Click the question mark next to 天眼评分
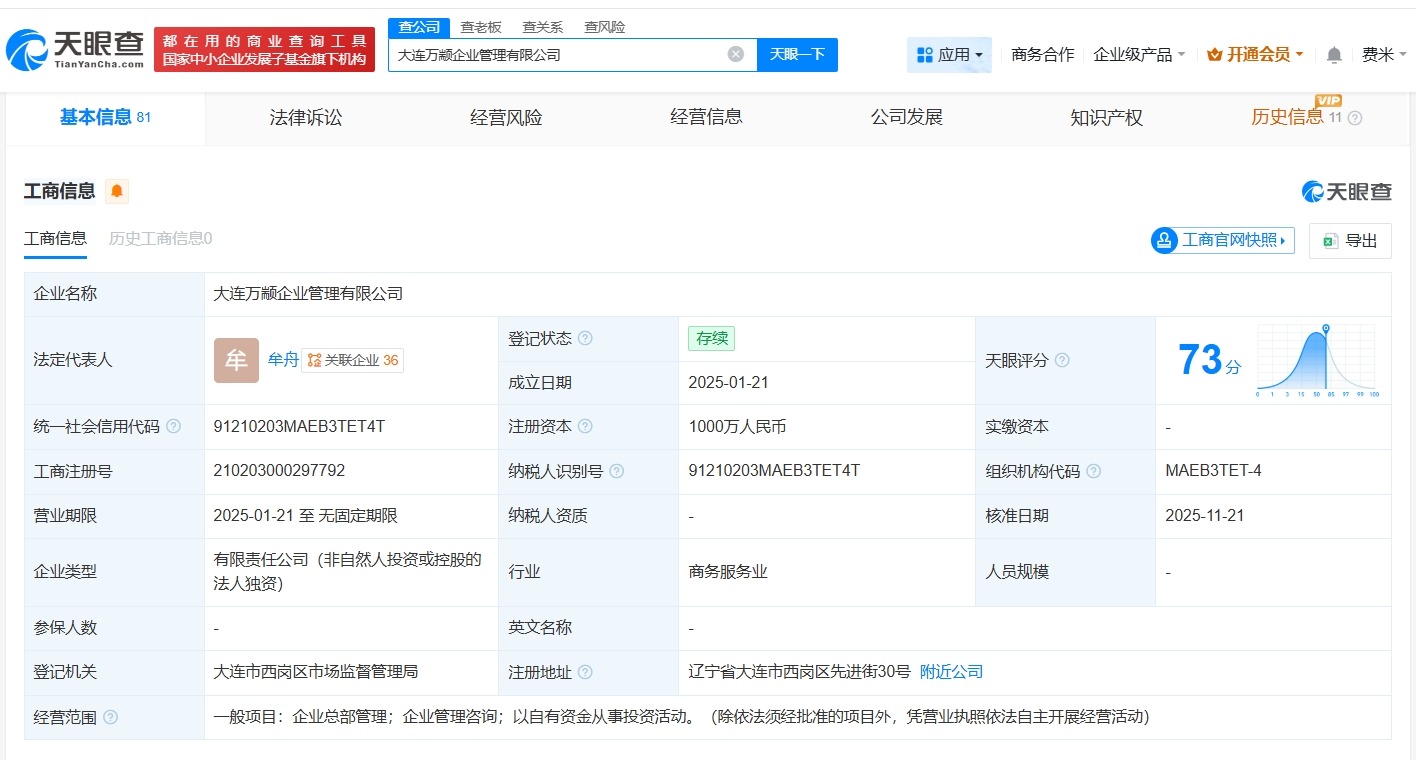The image size is (1416, 760). [x=1063, y=360]
